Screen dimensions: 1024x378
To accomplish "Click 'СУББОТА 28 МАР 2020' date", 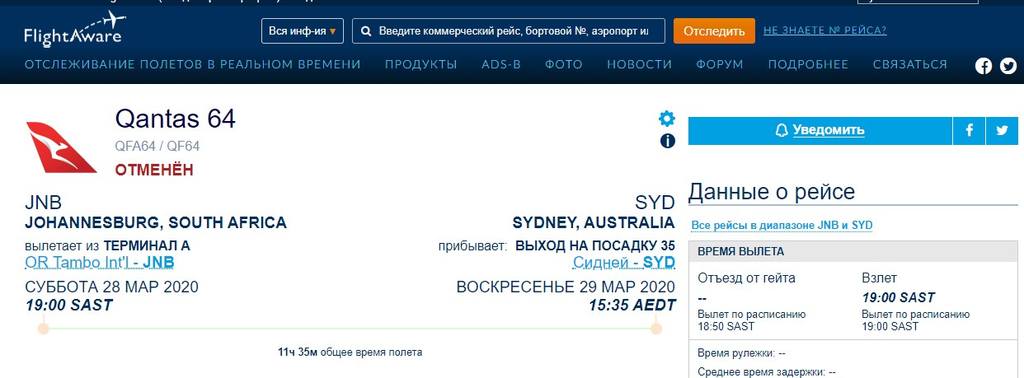I will [x=112, y=287].
